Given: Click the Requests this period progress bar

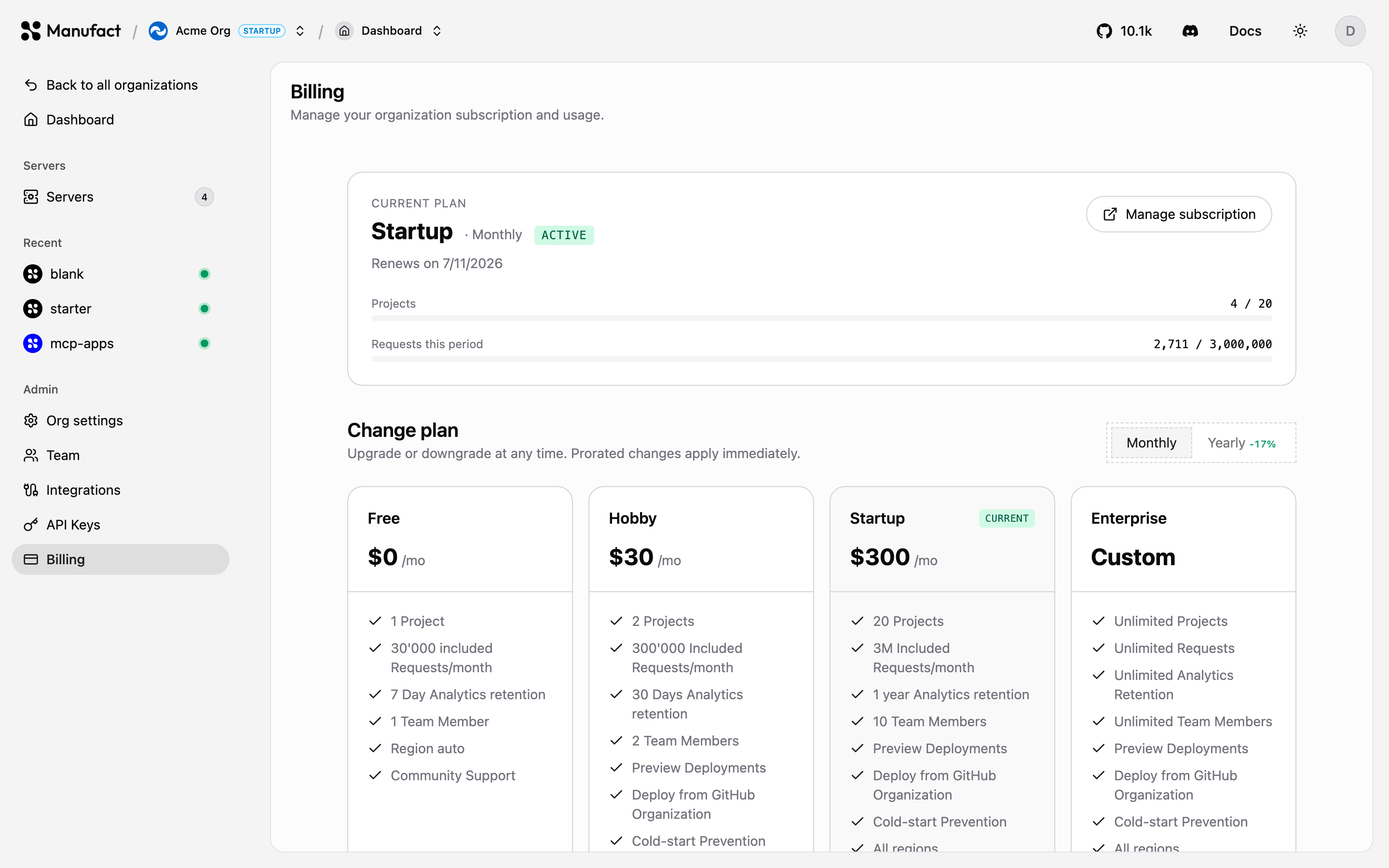Looking at the screenshot, I should pos(821,359).
